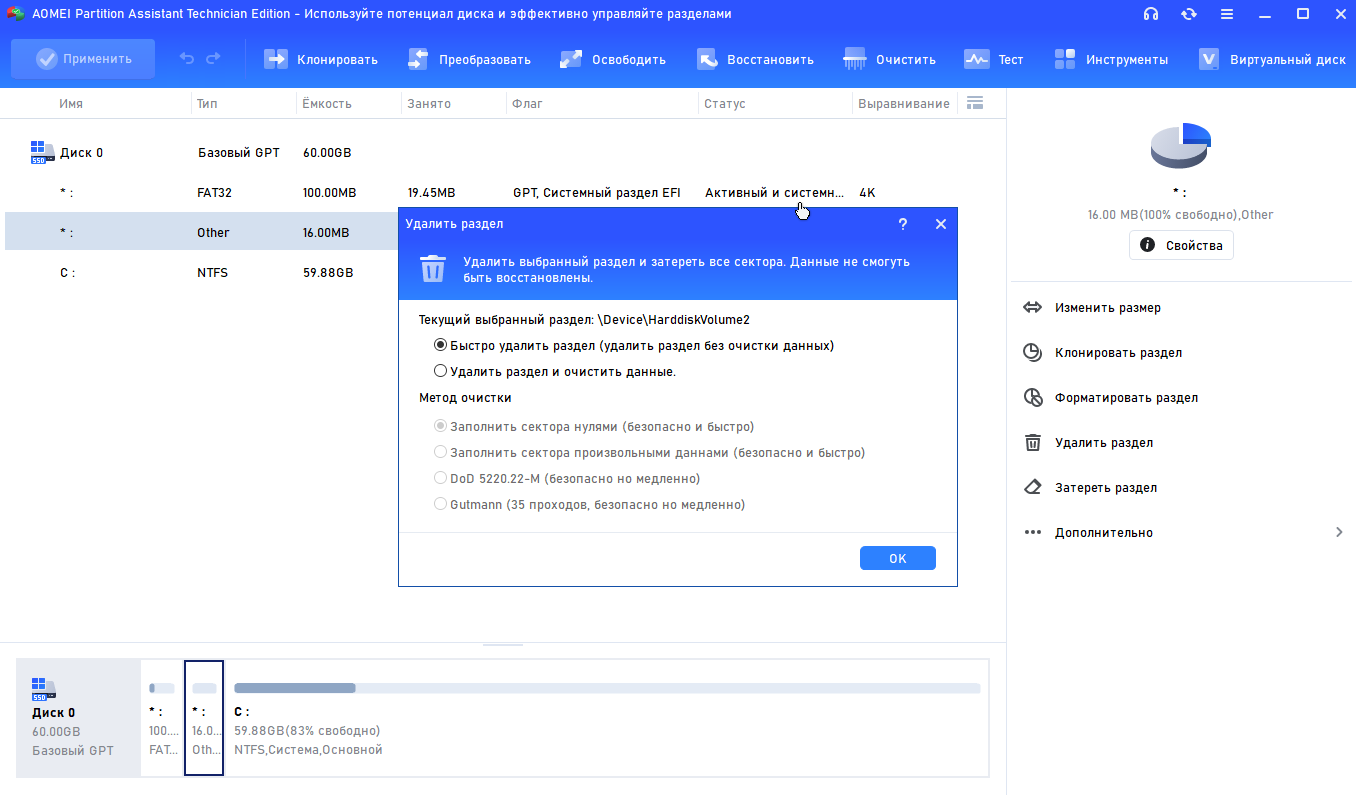Expand the Дополнительно submenu arrow

point(1339,532)
